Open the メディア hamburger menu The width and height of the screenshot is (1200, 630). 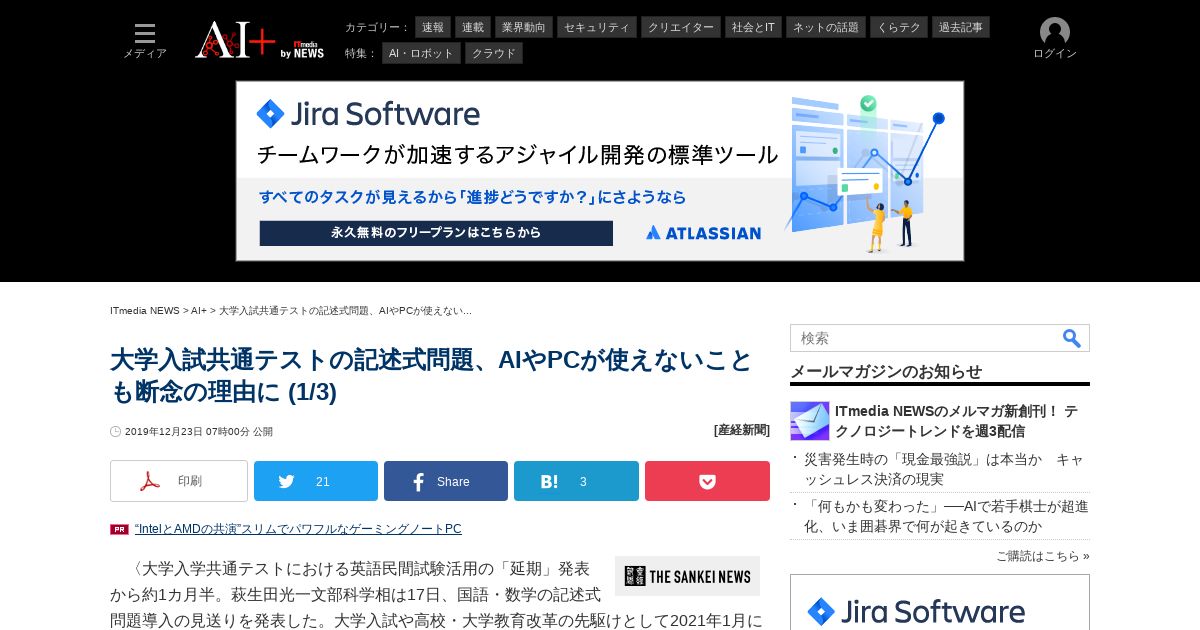point(145,41)
